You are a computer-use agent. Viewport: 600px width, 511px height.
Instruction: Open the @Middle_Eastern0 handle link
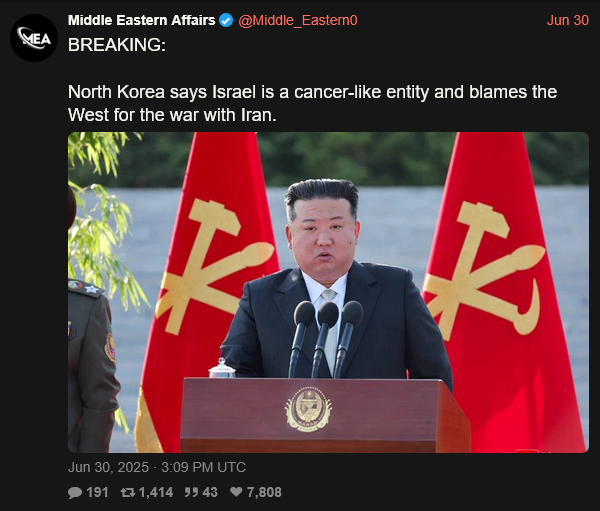click(298, 20)
